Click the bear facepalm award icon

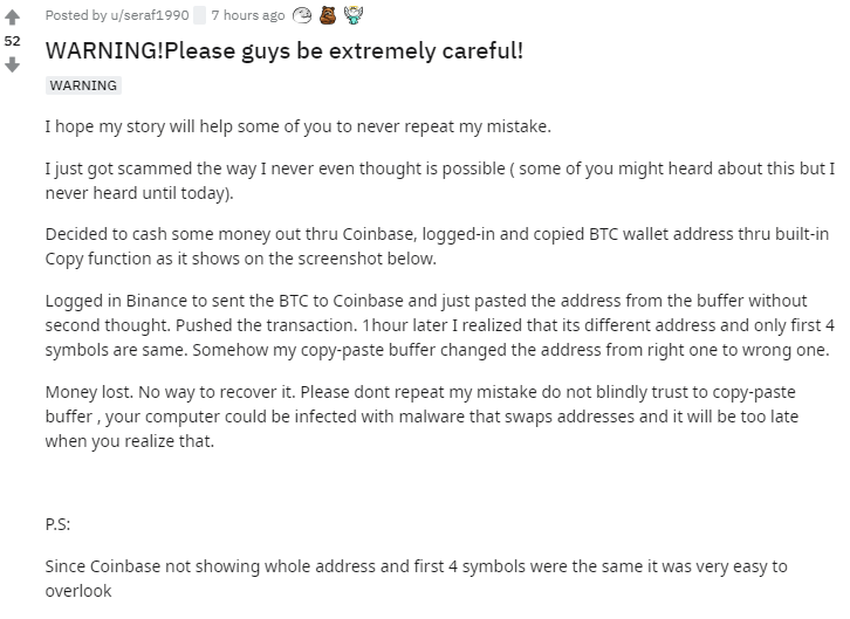point(327,15)
